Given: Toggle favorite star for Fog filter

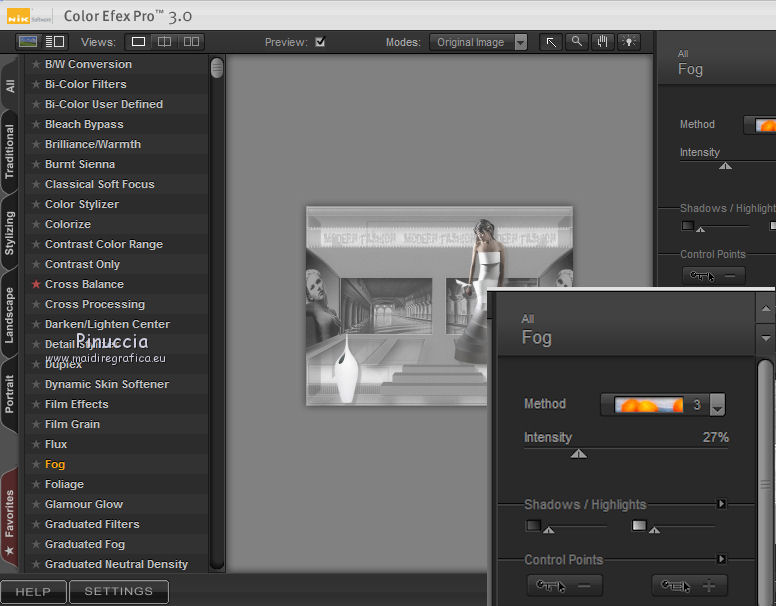Looking at the screenshot, I should point(36,464).
